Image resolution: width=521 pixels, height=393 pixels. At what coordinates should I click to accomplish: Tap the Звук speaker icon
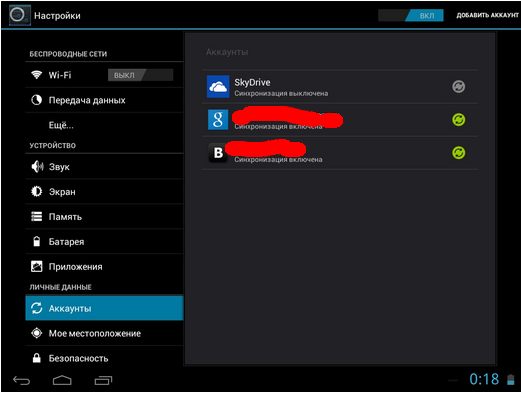click(x=37, y=166)
